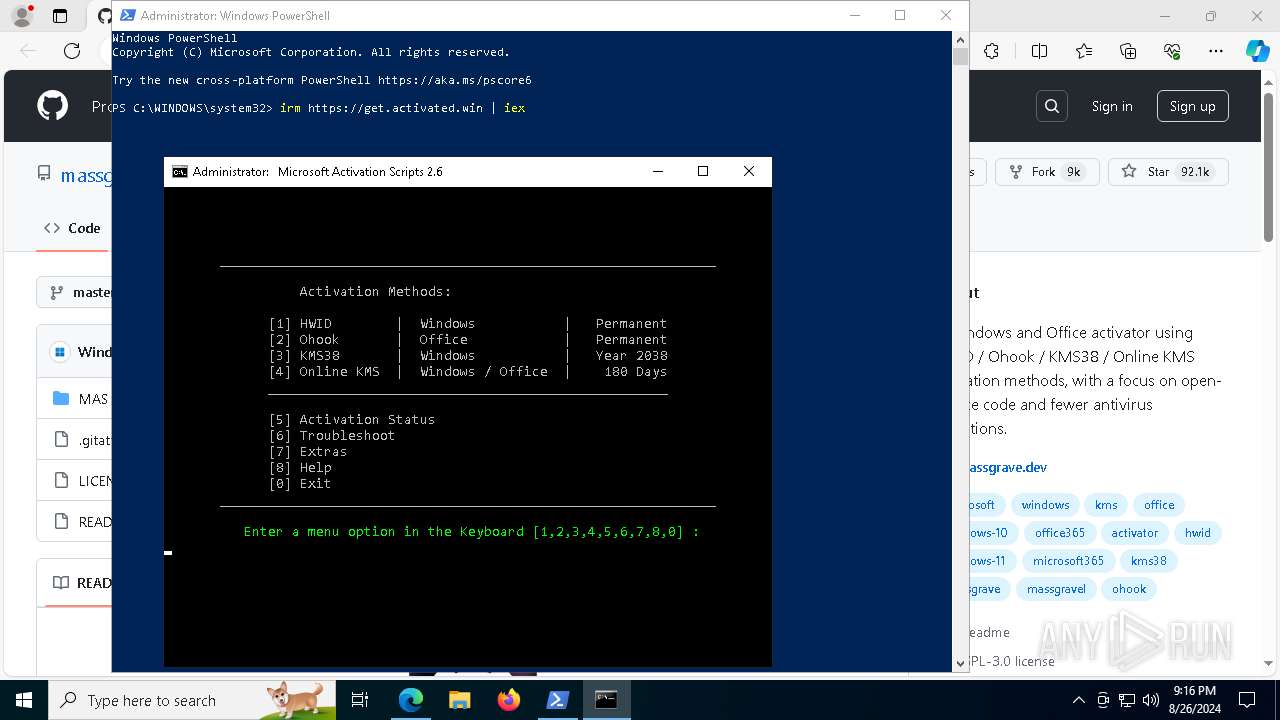Screen dimensions: 1280x720
Task: Click the GitHub search magnifier
Action: coord(1052,106)
